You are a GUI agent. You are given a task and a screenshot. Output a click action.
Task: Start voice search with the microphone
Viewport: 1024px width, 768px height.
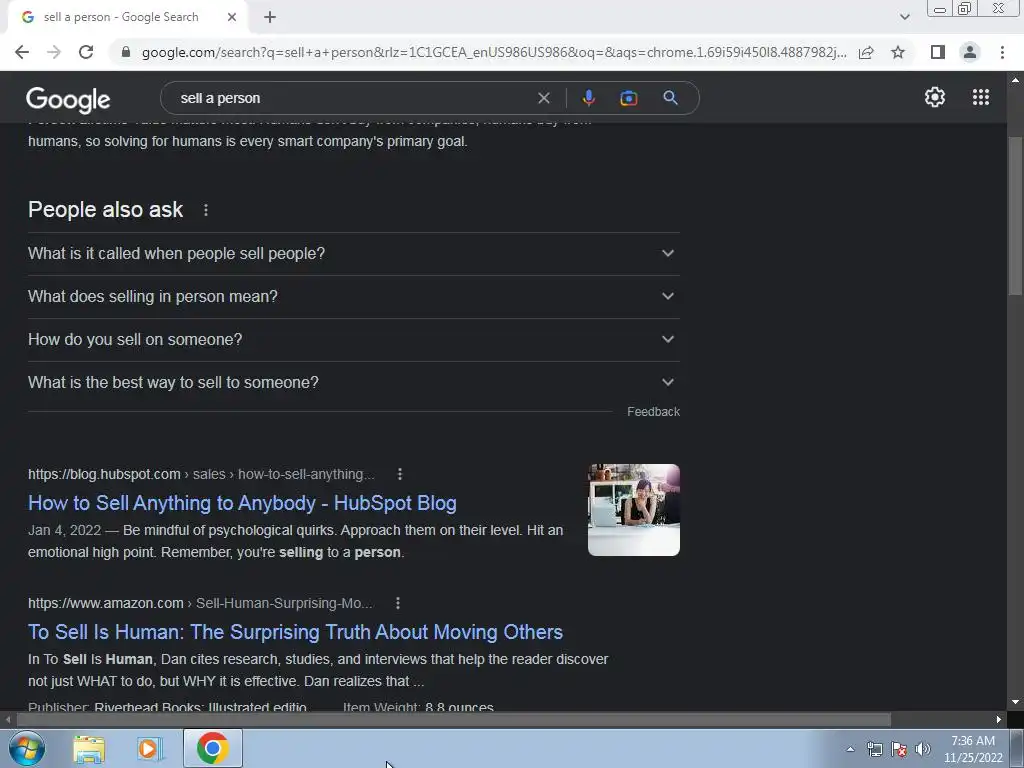coord(588,98)
